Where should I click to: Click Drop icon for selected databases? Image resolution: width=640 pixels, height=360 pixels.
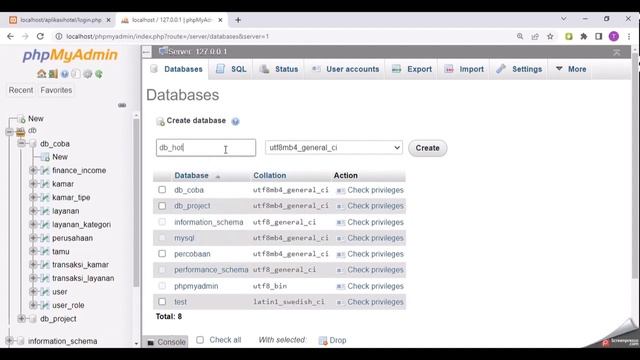click(x=323, y=340)
